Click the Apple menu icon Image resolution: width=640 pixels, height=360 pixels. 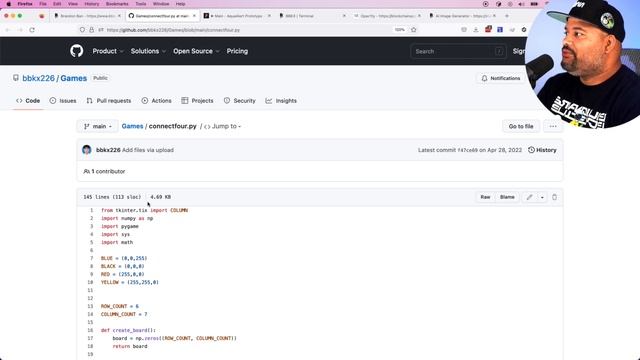pos(9,4)
